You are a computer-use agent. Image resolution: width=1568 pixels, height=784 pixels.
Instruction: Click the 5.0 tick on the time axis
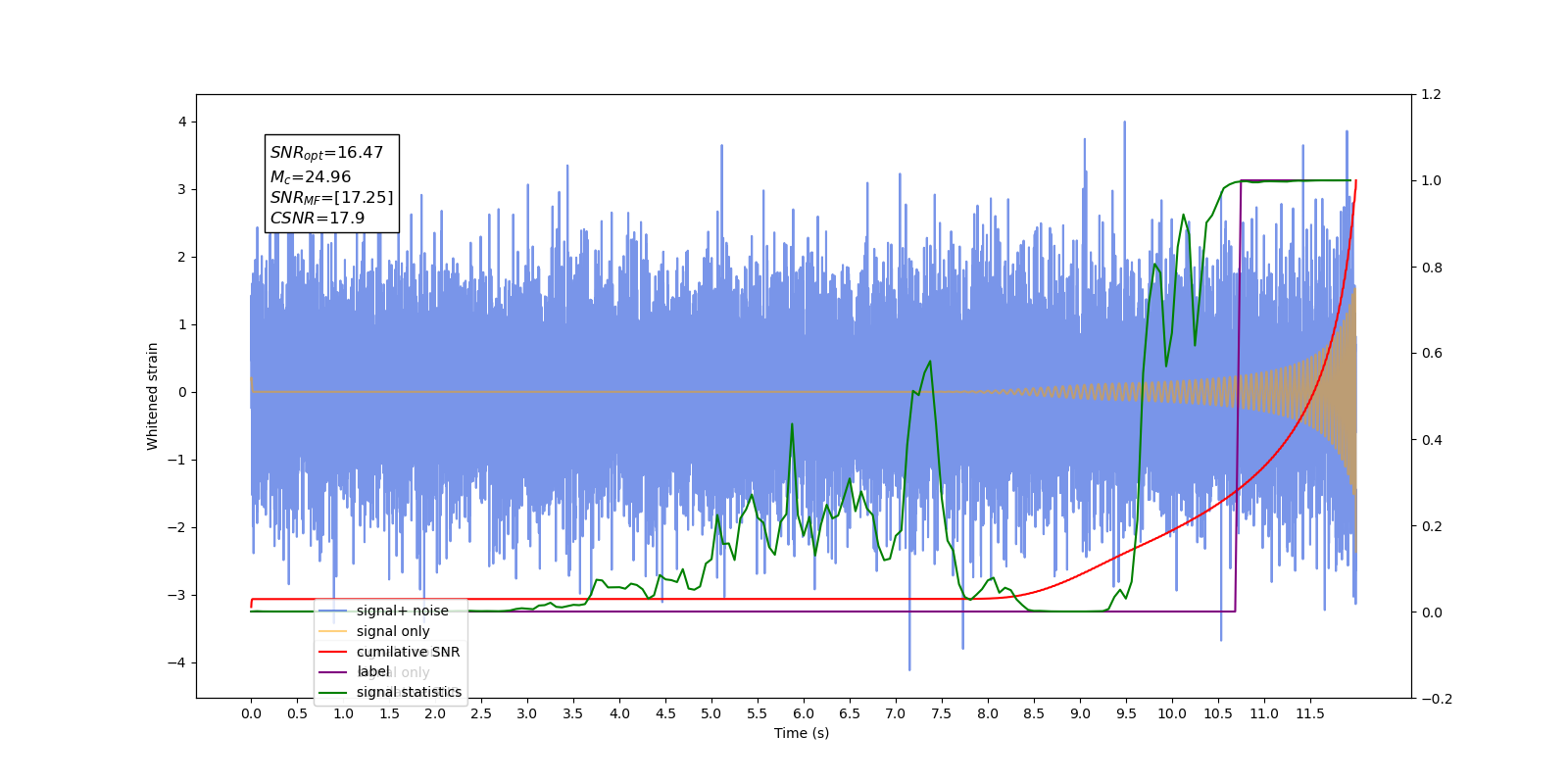point(711,713)
